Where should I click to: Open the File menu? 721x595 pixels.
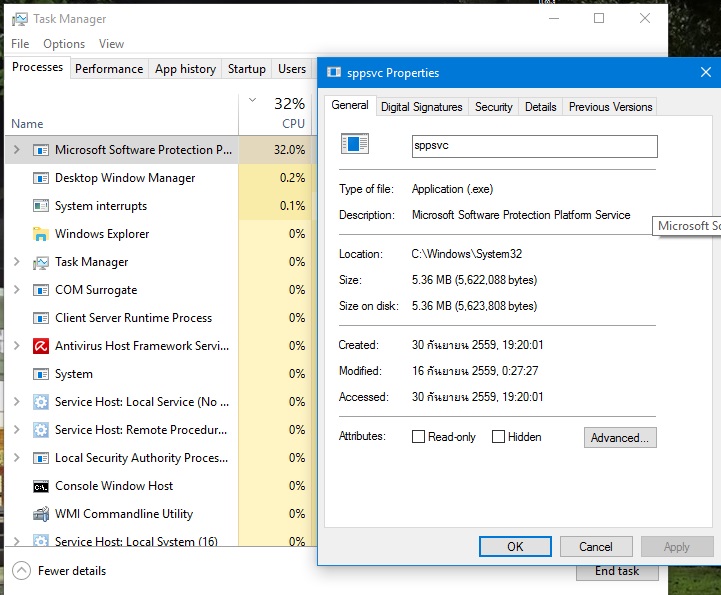tap(20, 44)
